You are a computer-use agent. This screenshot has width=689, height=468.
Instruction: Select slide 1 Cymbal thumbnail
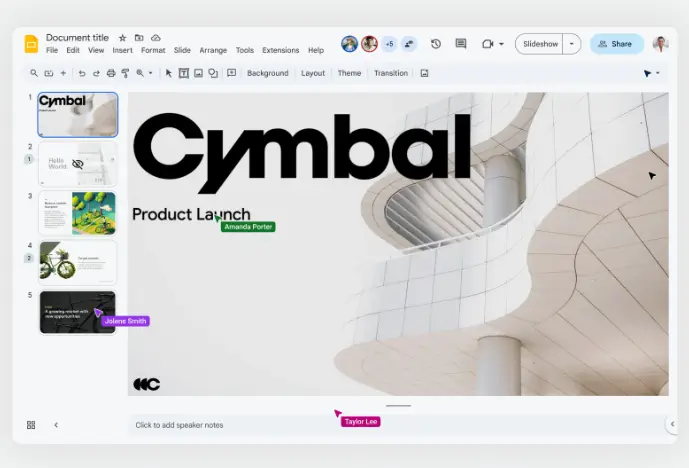click(x=78, y=115)
